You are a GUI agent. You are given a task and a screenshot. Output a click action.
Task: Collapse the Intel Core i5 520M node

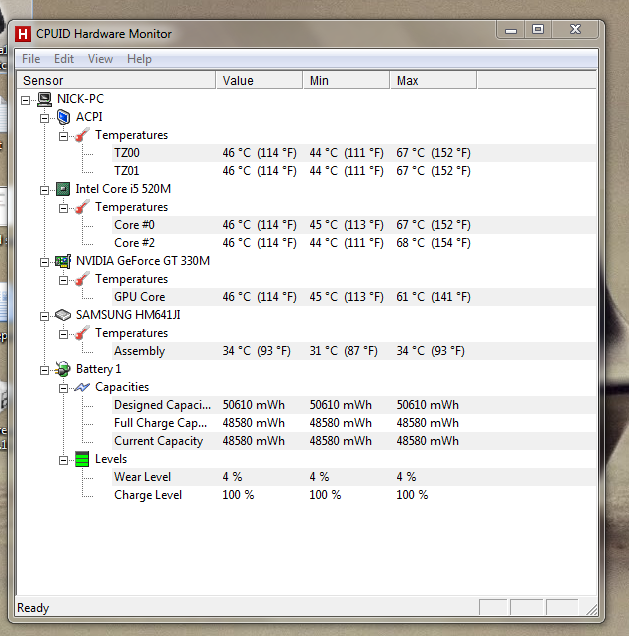[x=45, y=190]
